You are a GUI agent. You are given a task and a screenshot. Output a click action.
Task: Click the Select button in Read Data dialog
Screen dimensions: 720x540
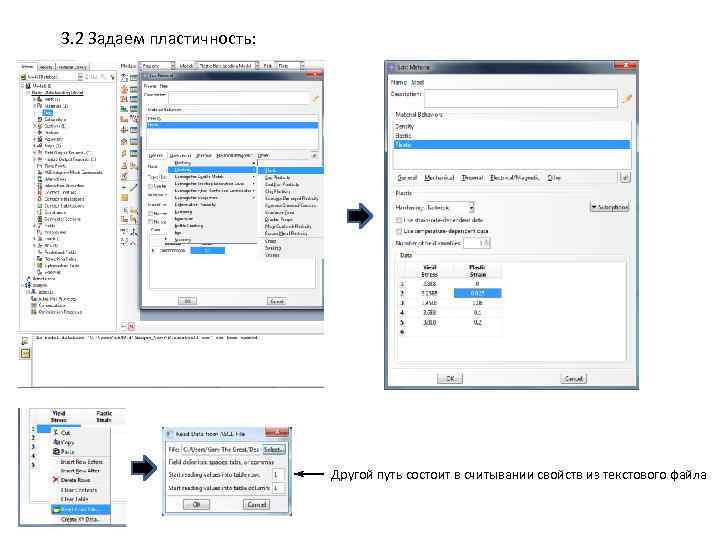coord(273,450)
